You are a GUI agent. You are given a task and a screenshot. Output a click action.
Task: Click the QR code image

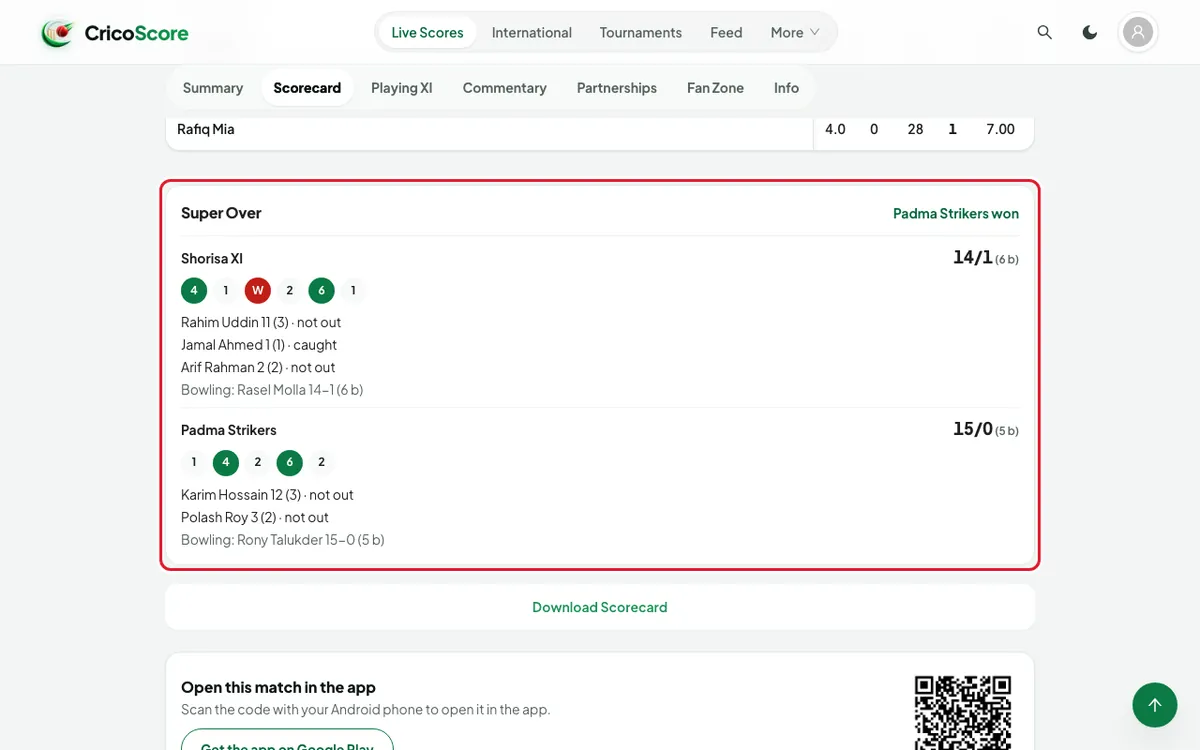click(x=963, y=712)
